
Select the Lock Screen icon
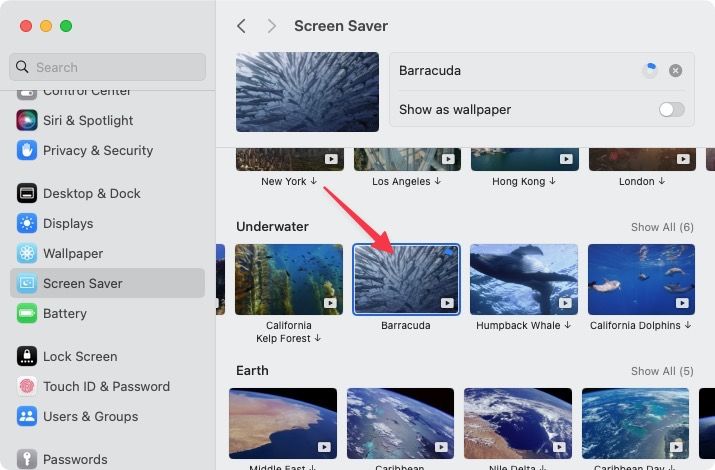click(x=27, y=356)
